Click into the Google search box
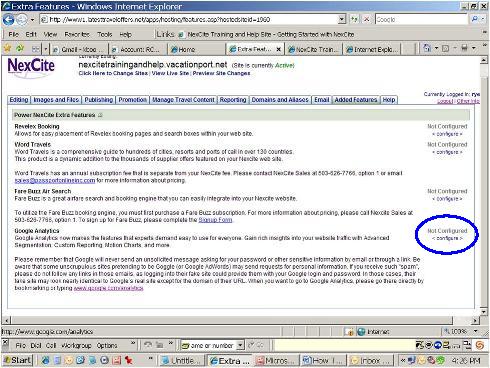 422,19
